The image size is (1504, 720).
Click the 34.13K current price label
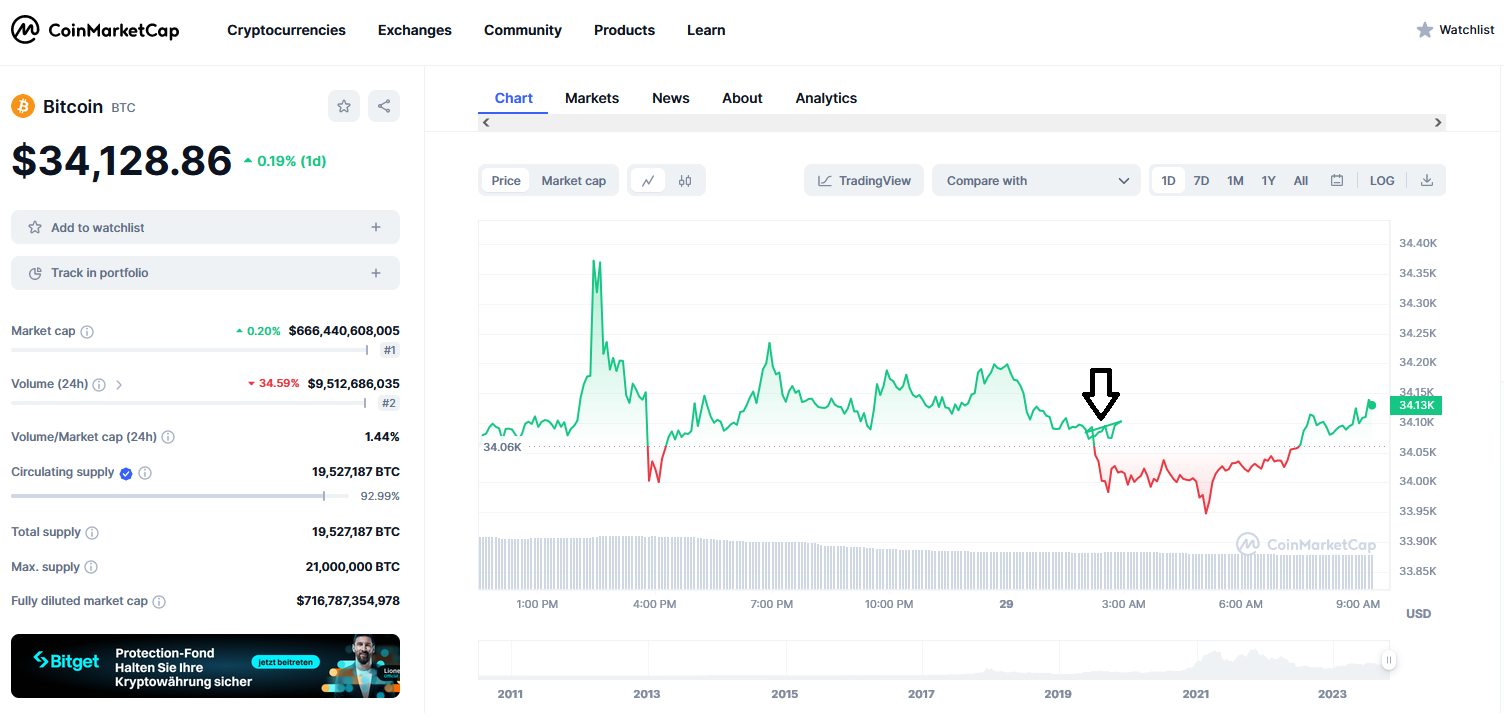coord(1416,405)
